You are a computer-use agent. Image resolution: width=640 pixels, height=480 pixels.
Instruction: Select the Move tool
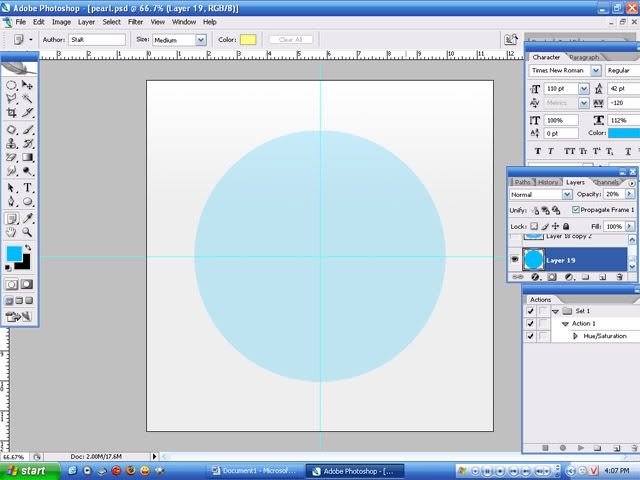pyautogui.click(x=27, y=85)
